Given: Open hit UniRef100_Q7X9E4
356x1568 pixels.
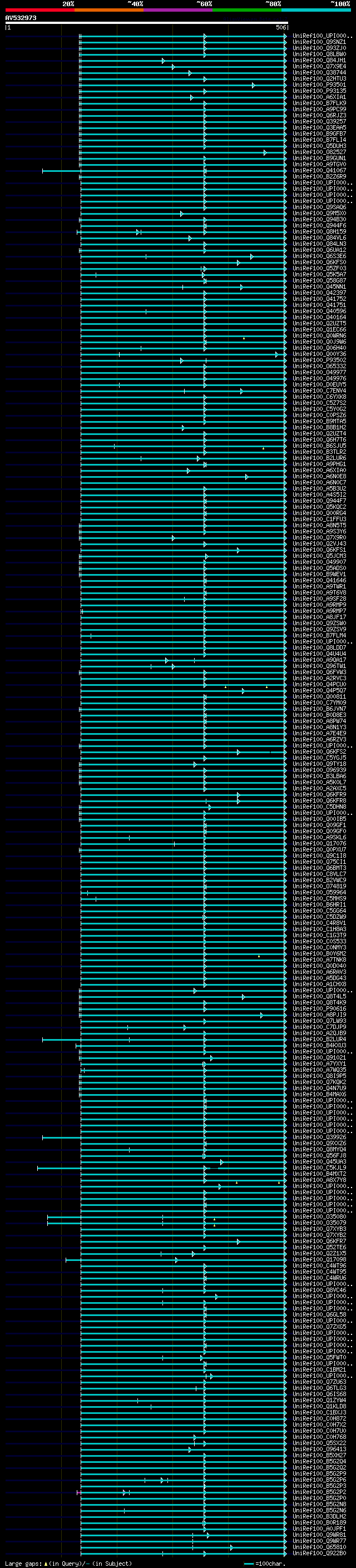Looking at the screenshot, I should pos(319,66).
